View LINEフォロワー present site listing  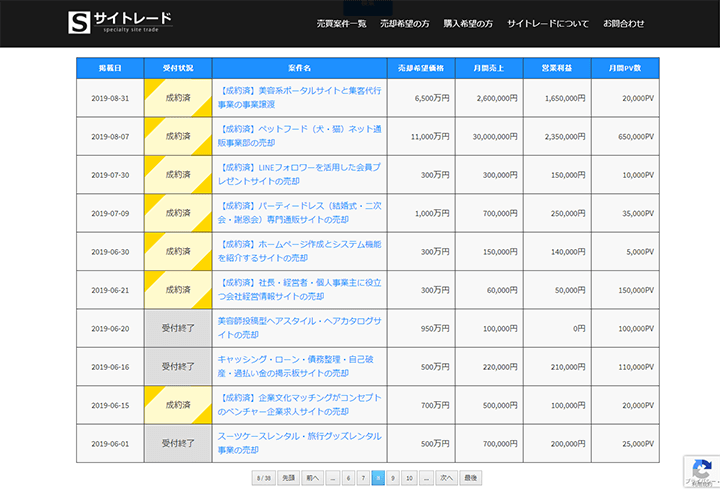(x=299, y=174)
